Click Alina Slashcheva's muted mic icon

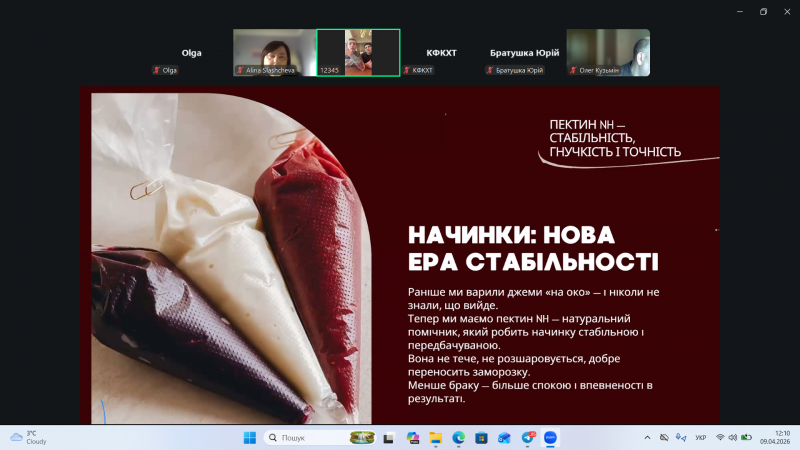[240, 71]
